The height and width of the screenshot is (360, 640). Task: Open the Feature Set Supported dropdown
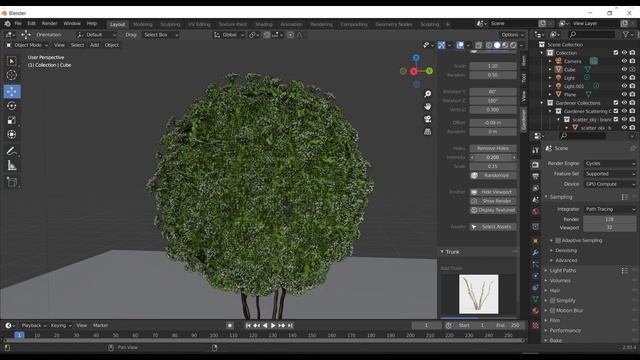coord(610,174)
